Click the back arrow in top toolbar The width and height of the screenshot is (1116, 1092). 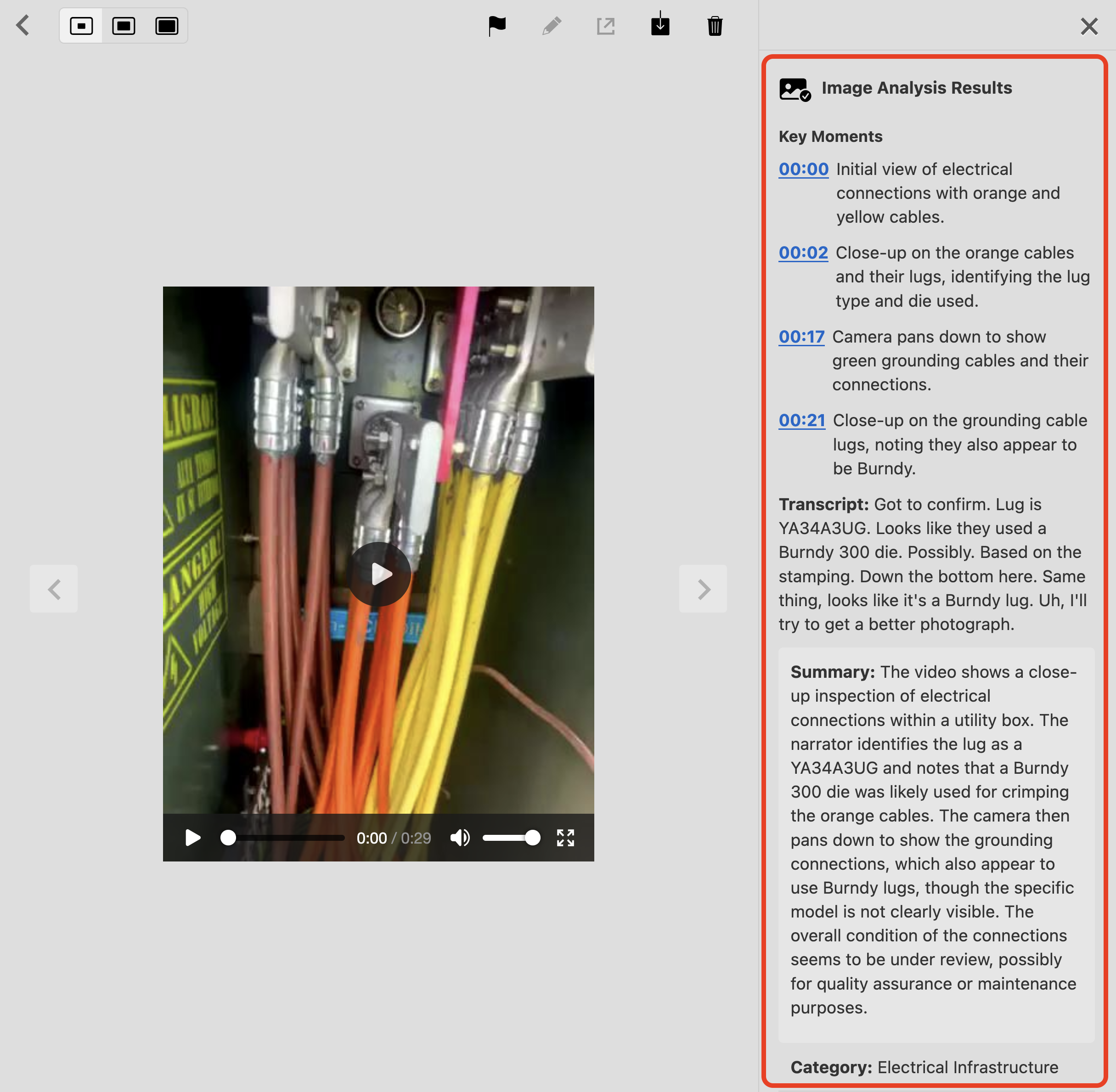(x=23, y=25)
